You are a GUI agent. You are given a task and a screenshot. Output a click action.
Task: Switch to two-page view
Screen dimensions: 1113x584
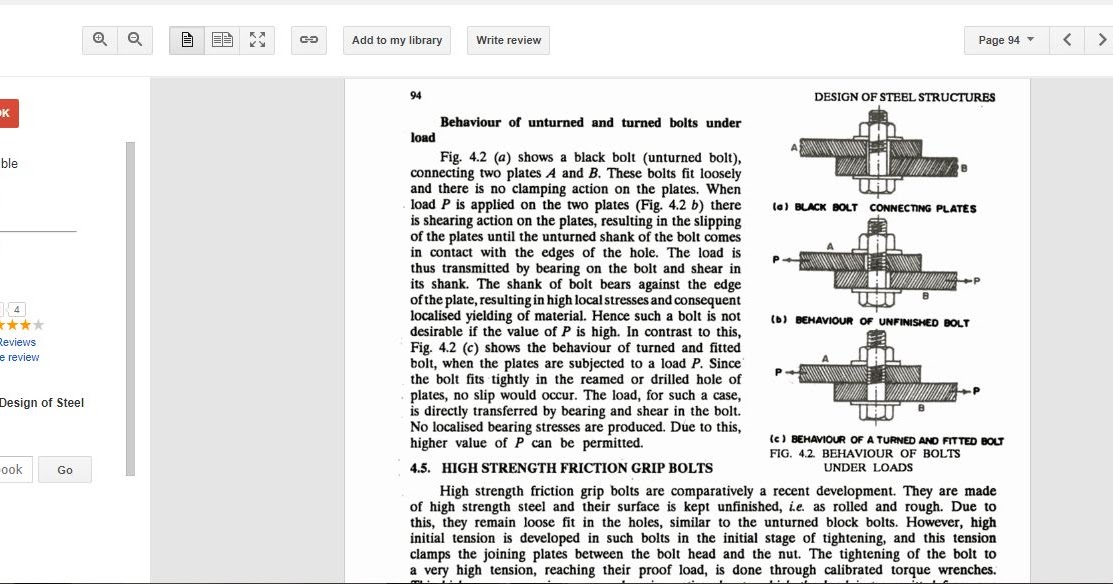click(x=222, y=40)
